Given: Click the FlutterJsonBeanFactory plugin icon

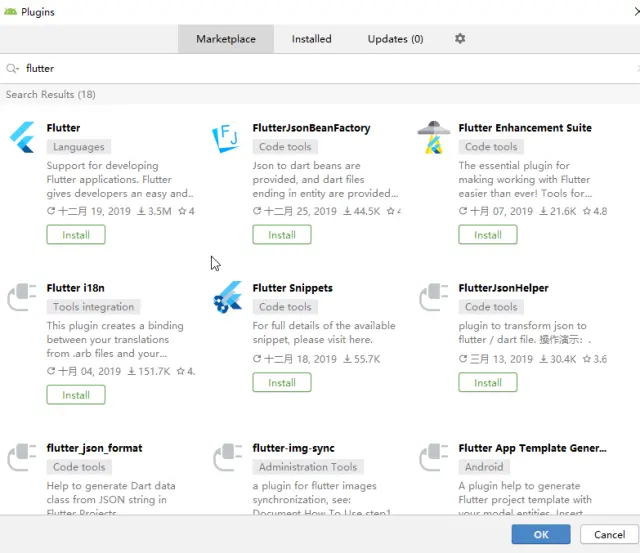Looking at the screenshot, I should click(226, 137).
